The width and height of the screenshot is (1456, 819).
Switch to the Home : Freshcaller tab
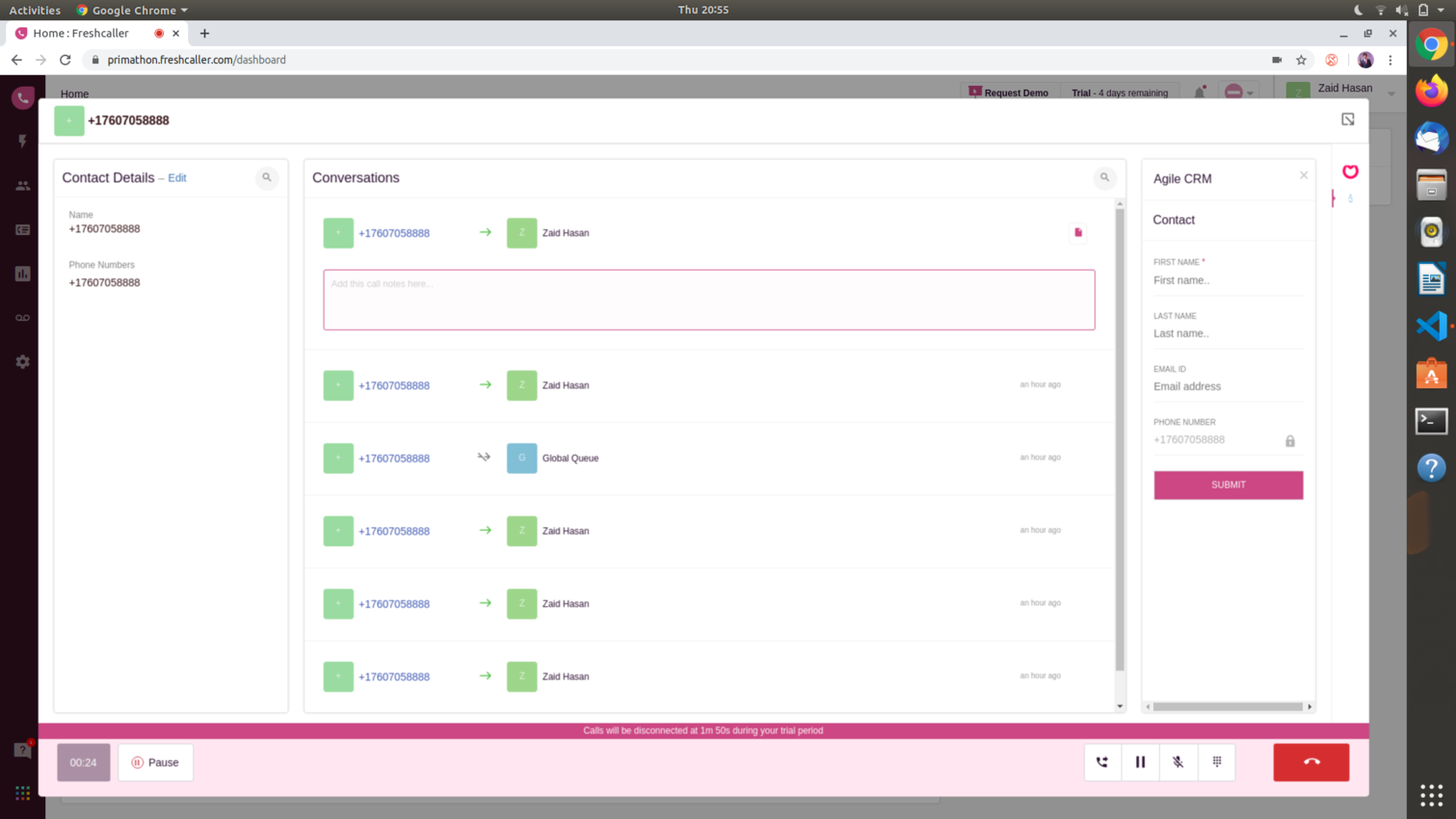[81, 33]
